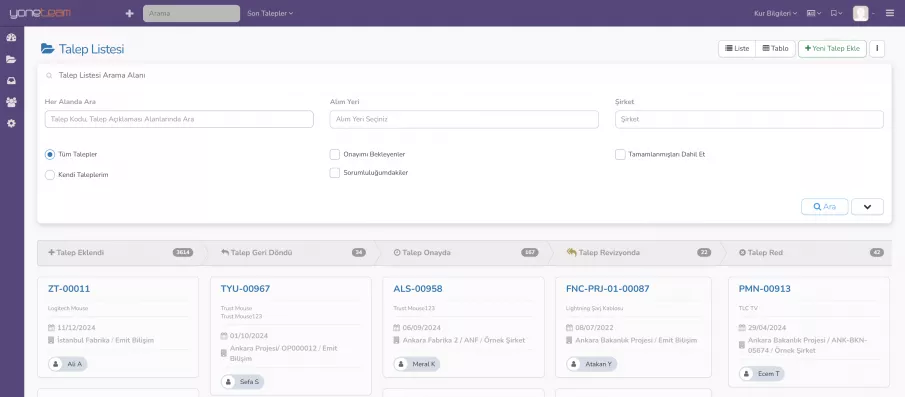Viewport: 905px width, 397px height.
Task: Click the Ara search button
Action: (825, 207)
